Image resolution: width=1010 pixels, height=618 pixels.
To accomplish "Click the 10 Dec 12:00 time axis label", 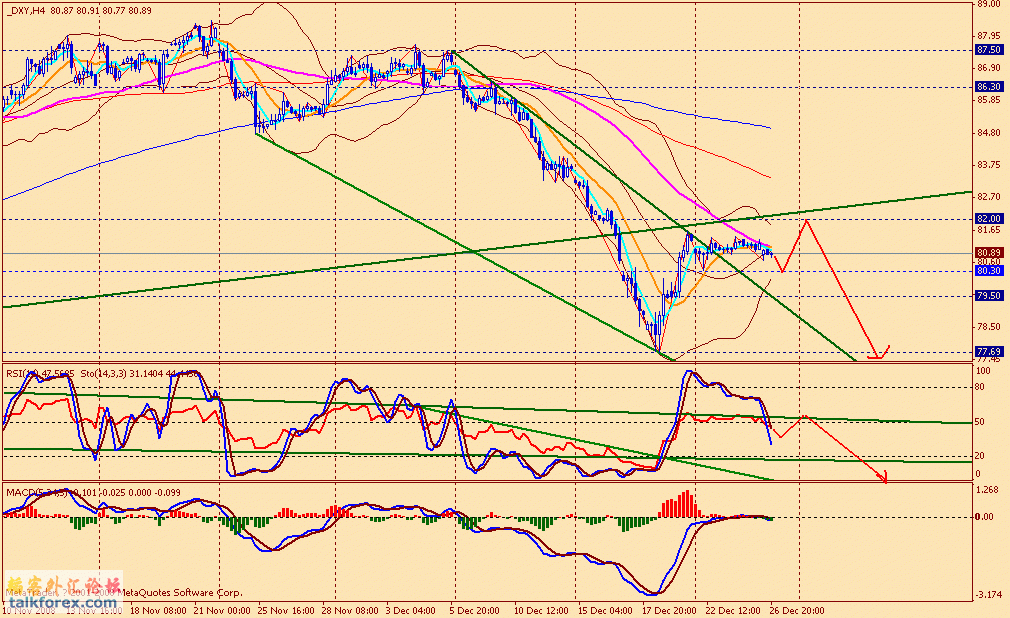I will pyautogui.click(x=541, y=610).
